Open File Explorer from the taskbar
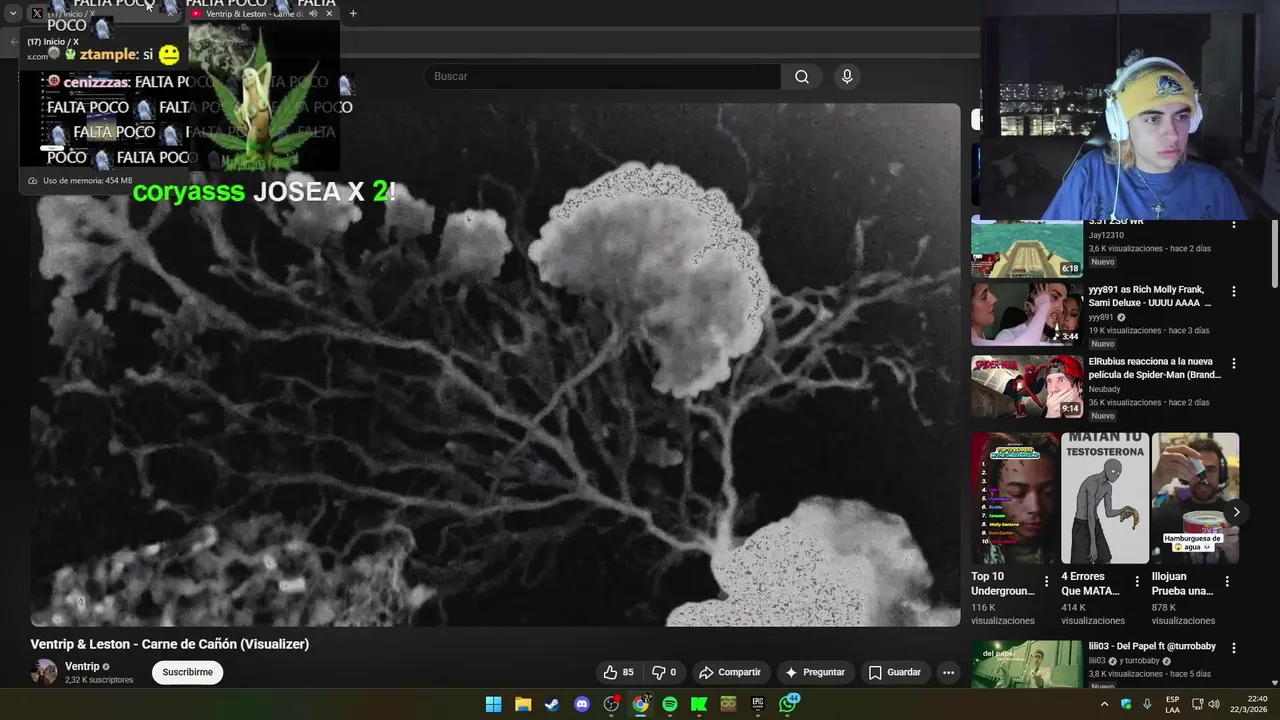The width and height of the screenshot is (1280, 720). 523,704
